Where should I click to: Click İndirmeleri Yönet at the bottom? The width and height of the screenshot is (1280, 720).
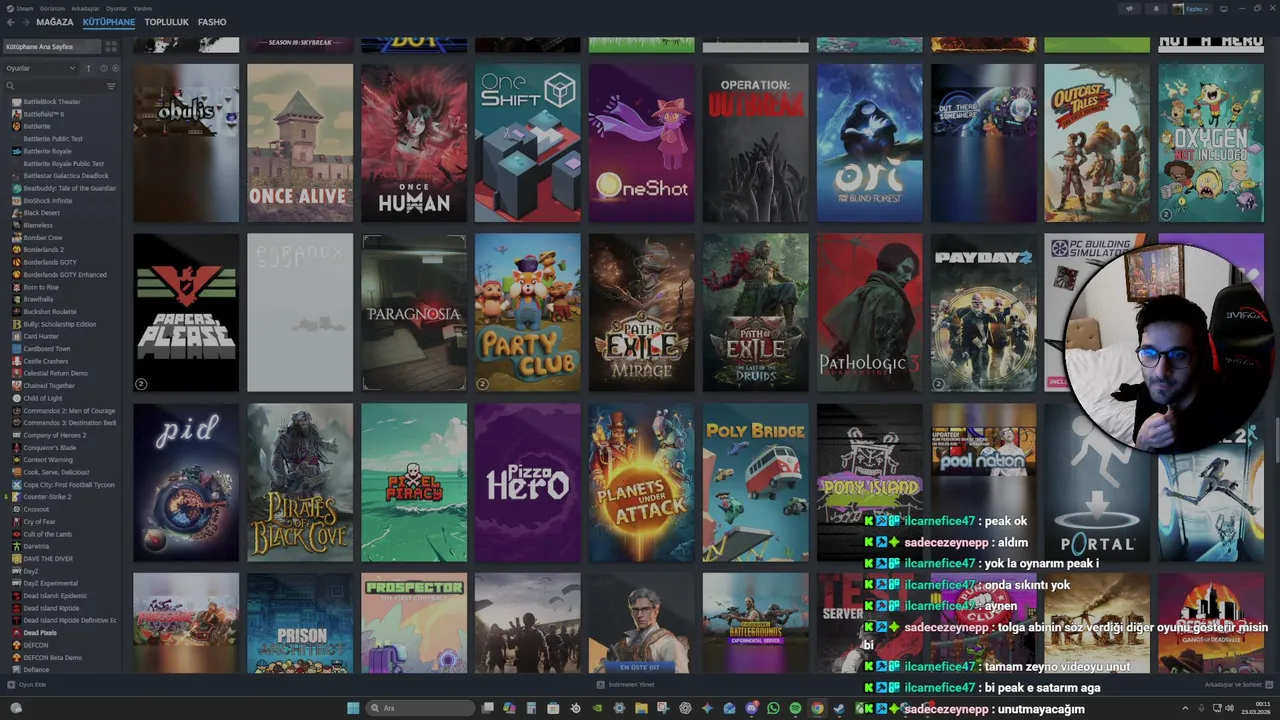click(x=625, y=685)
